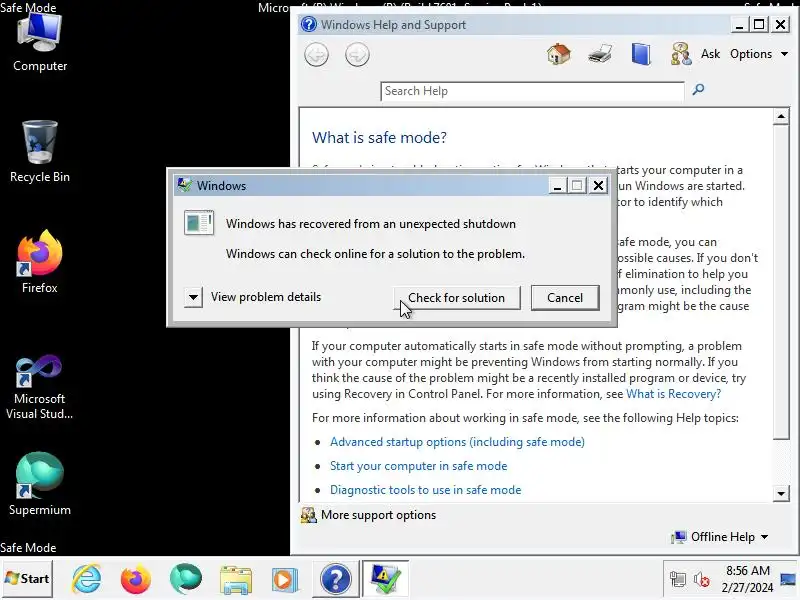The height and width of the screenshot is (600, 800).
Task: Open the Start menu
Action: click(x=27, y=579)
